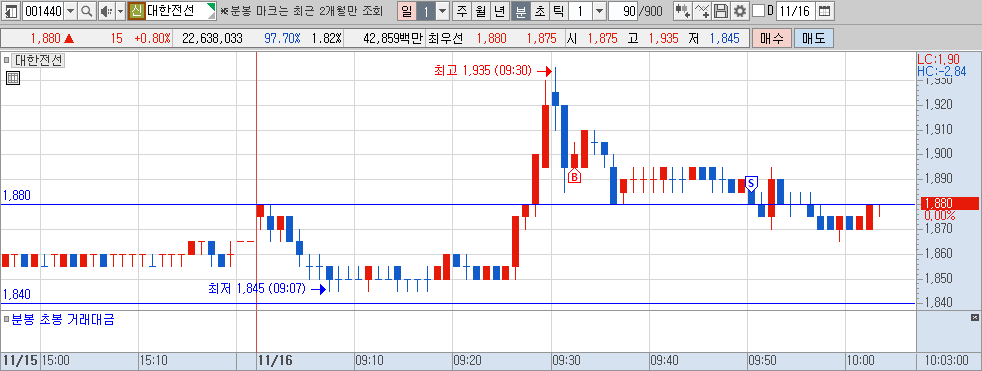Click the 매도 sell button
Screen dimensions: 982x371
[814, 38]
